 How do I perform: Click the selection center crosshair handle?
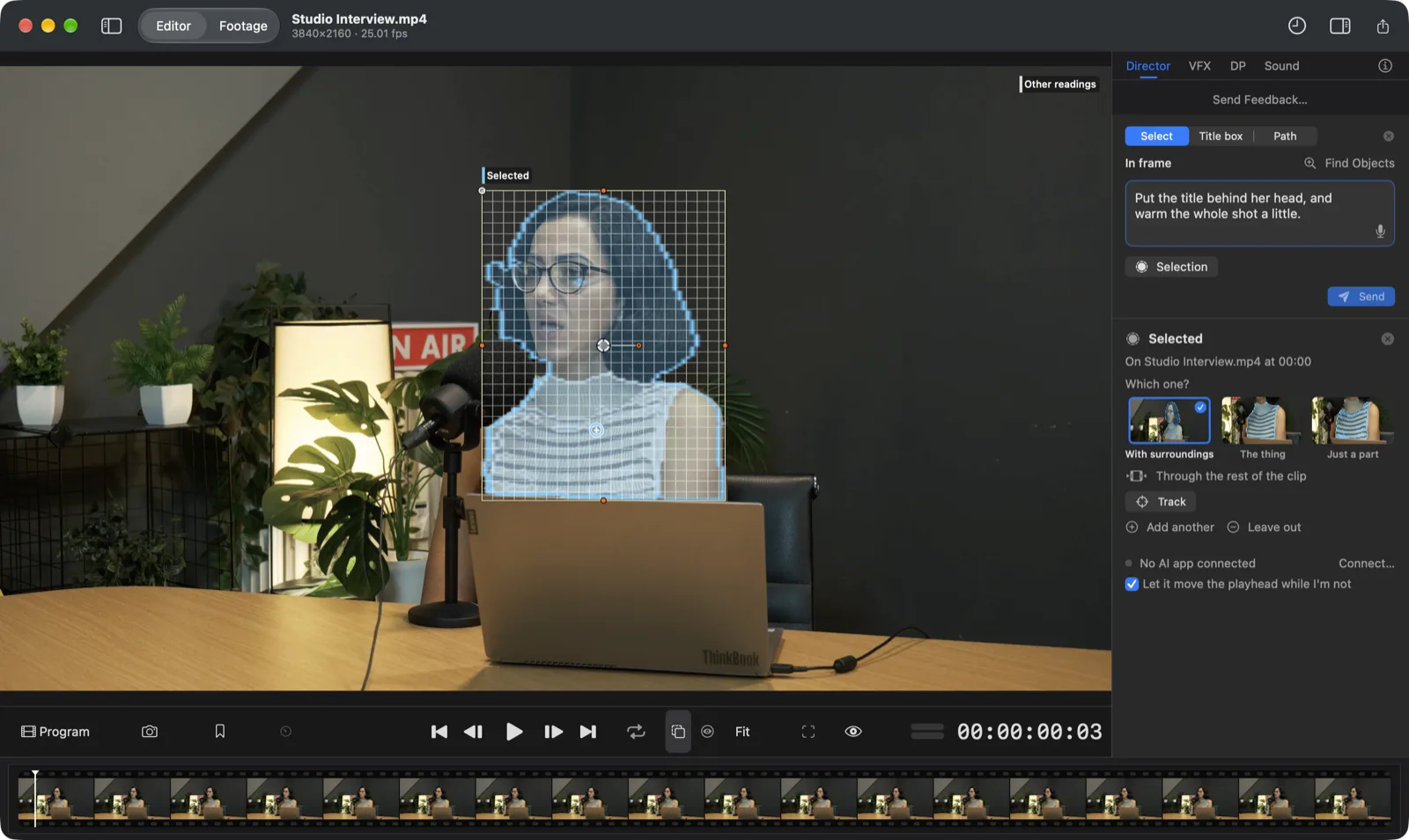click(603, 346)
